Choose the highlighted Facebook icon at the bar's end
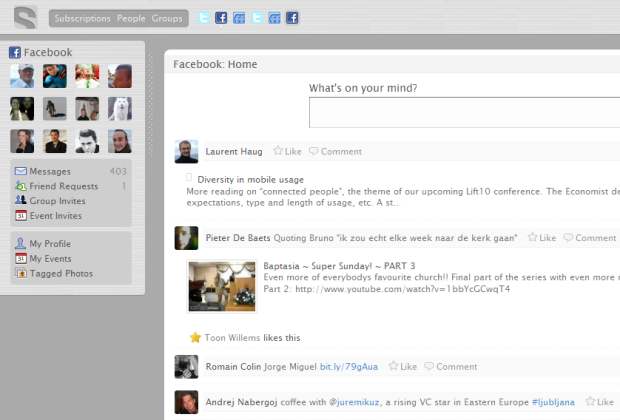 coord(292,18)
